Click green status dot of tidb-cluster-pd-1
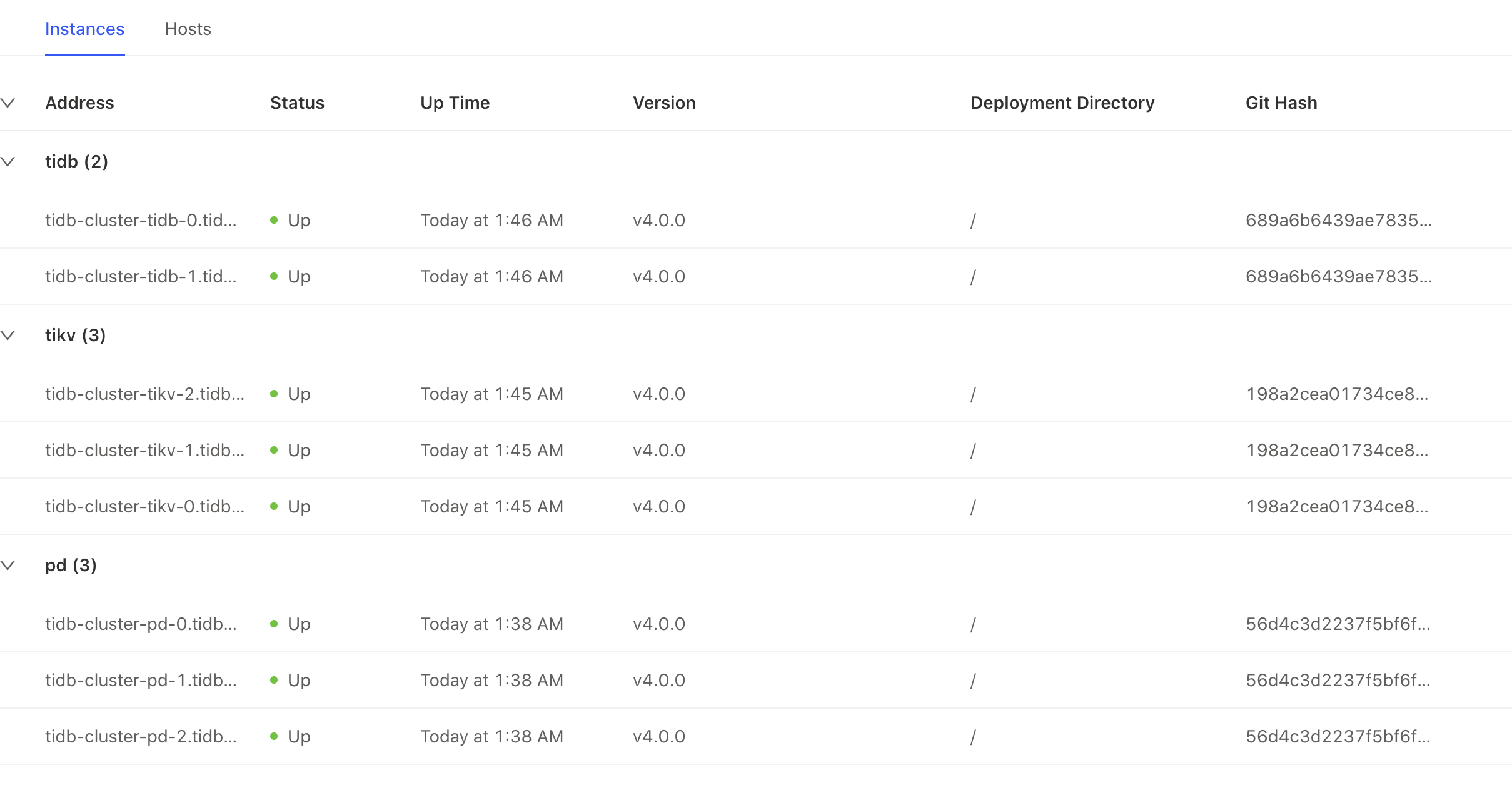 [274, 680]
